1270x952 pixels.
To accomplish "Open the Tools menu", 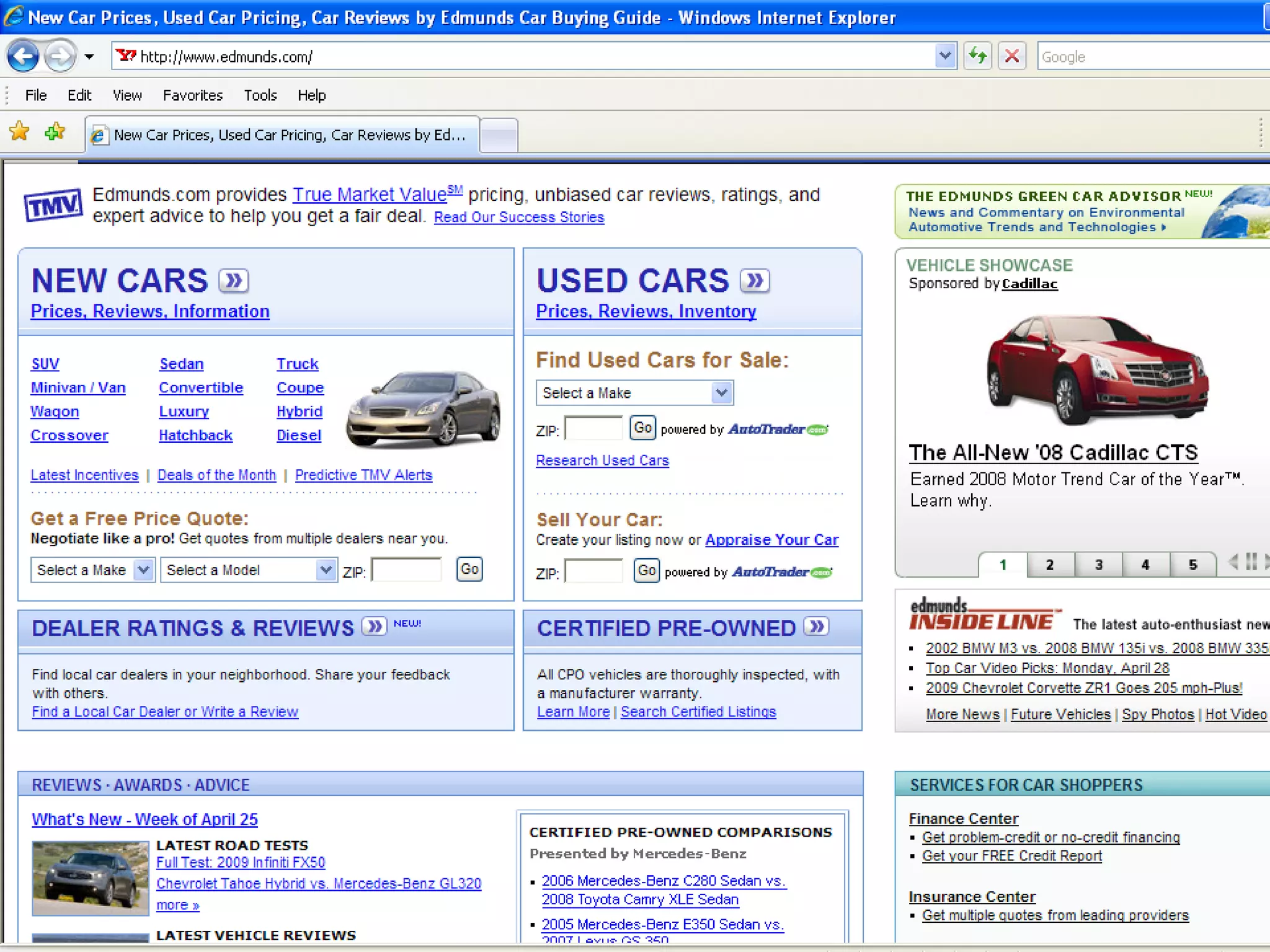I will click(260, 95).
